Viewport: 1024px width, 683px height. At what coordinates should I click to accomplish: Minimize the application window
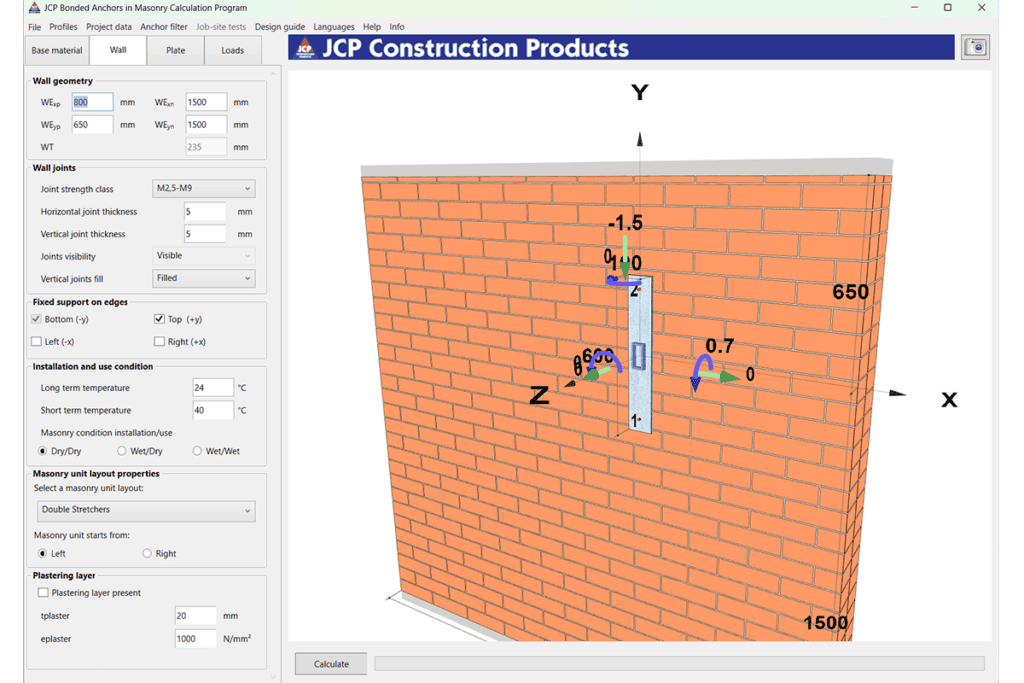[x=914, y=8]
